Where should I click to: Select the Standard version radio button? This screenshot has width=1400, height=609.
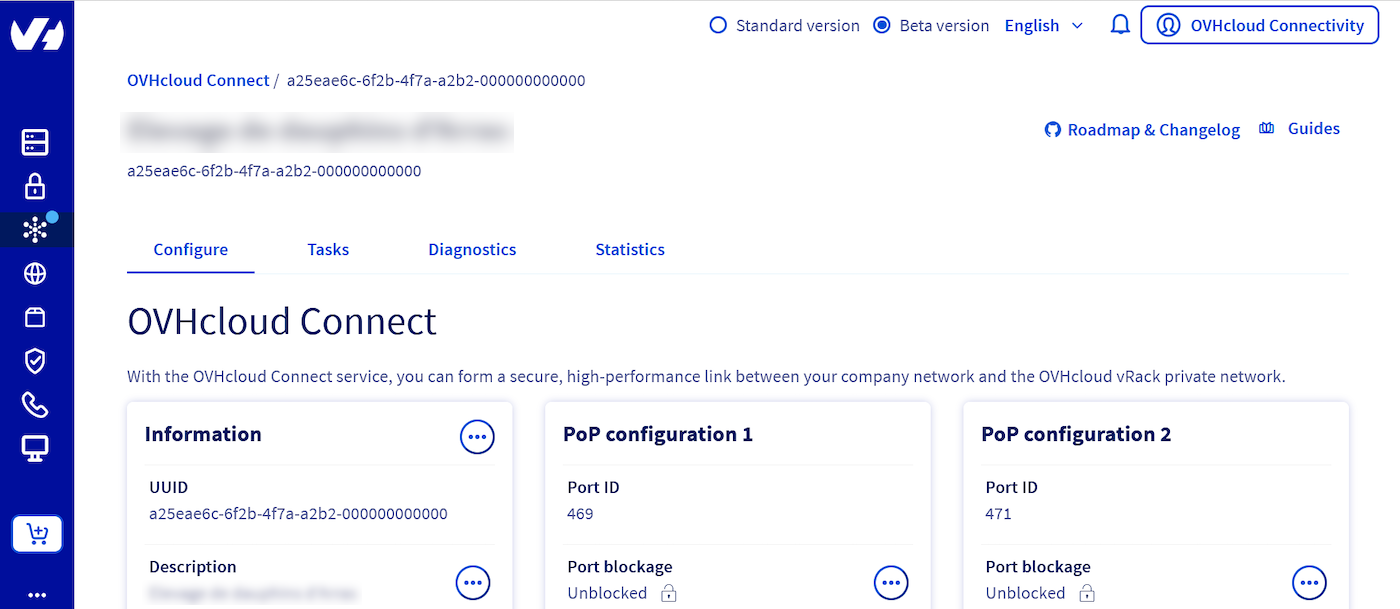click(x=718, y=26)
